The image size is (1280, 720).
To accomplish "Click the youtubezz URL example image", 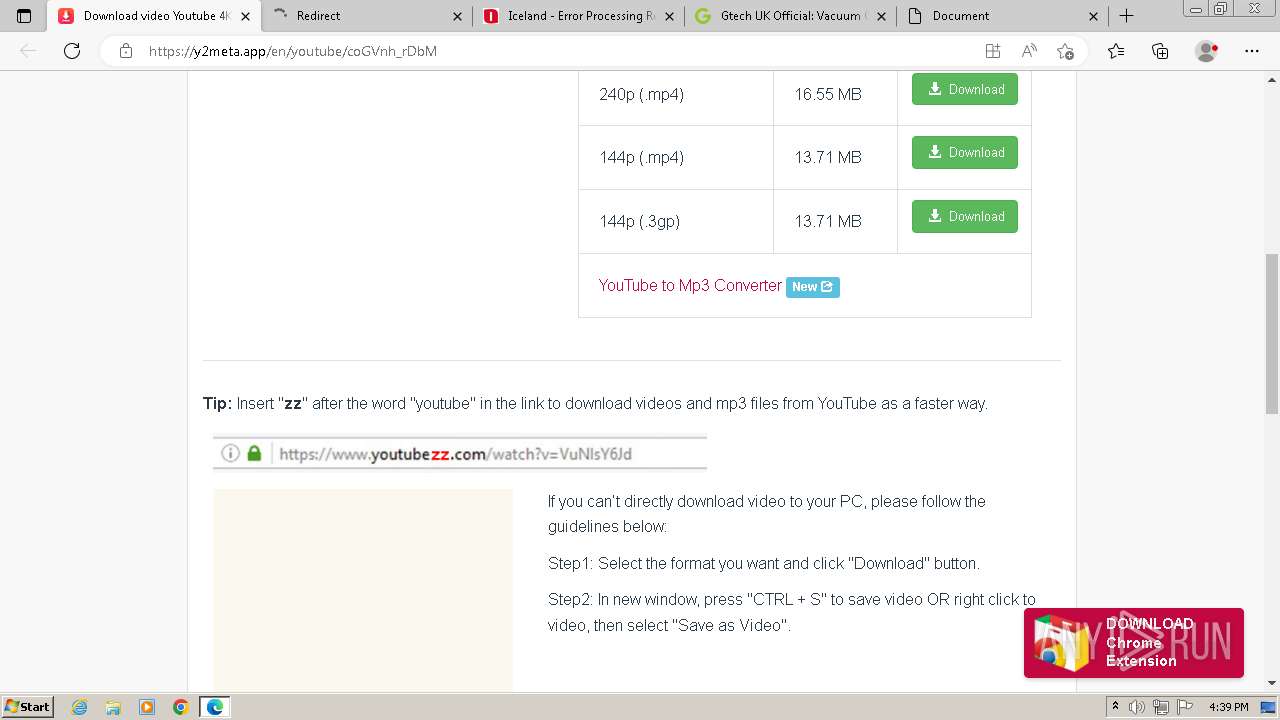I will pyautogui.click(x=460, y=453).
